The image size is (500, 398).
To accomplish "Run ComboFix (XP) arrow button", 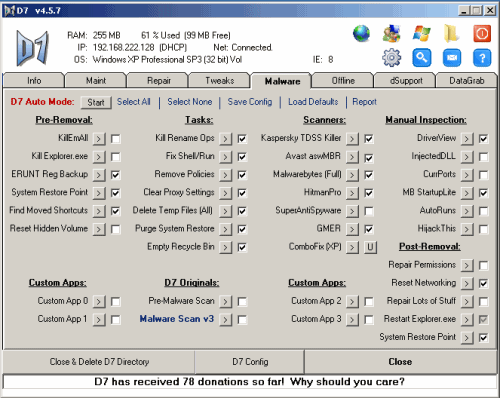I will [x=352, y=247].
